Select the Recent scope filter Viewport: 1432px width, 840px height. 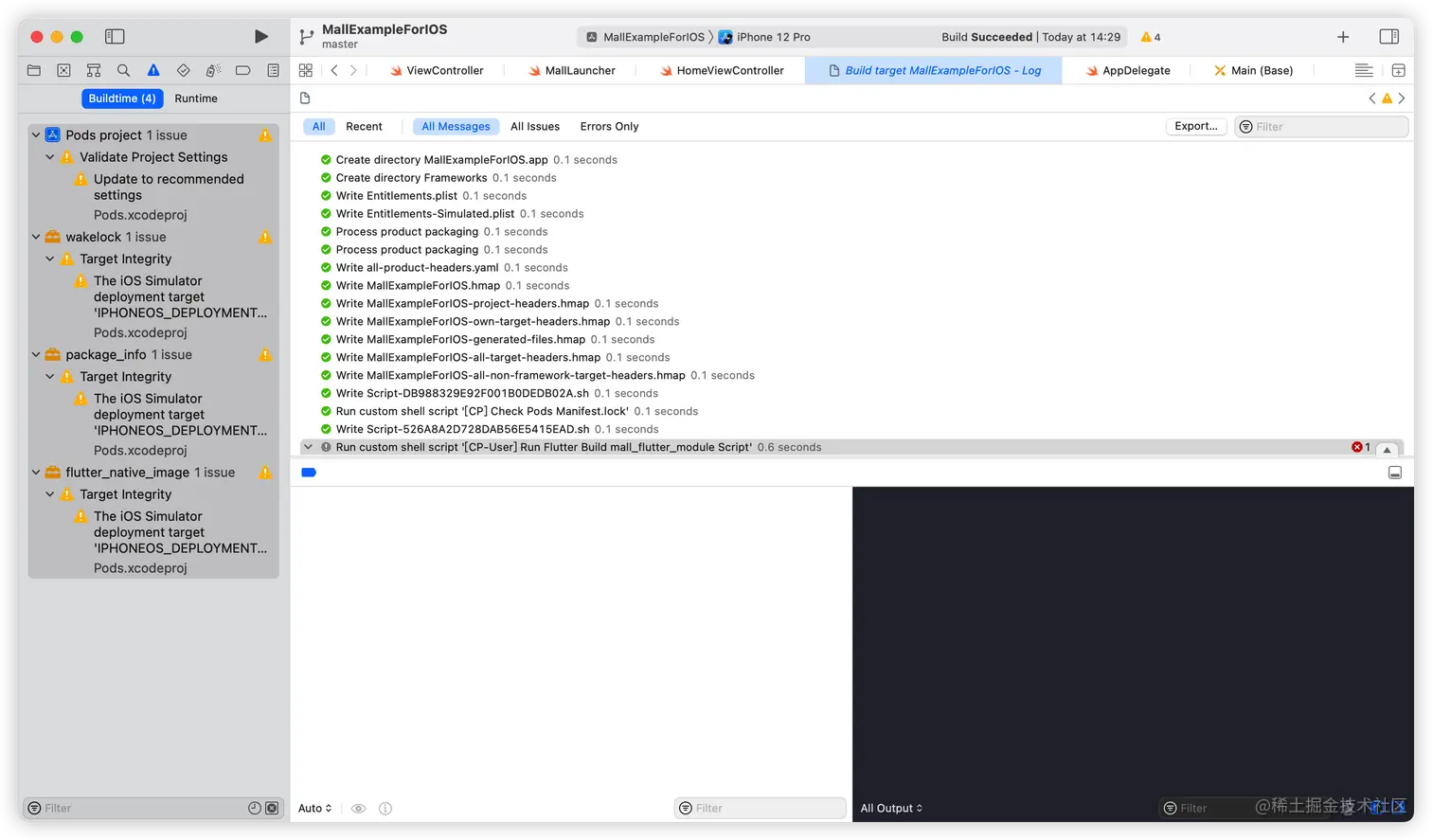point(364,126)
